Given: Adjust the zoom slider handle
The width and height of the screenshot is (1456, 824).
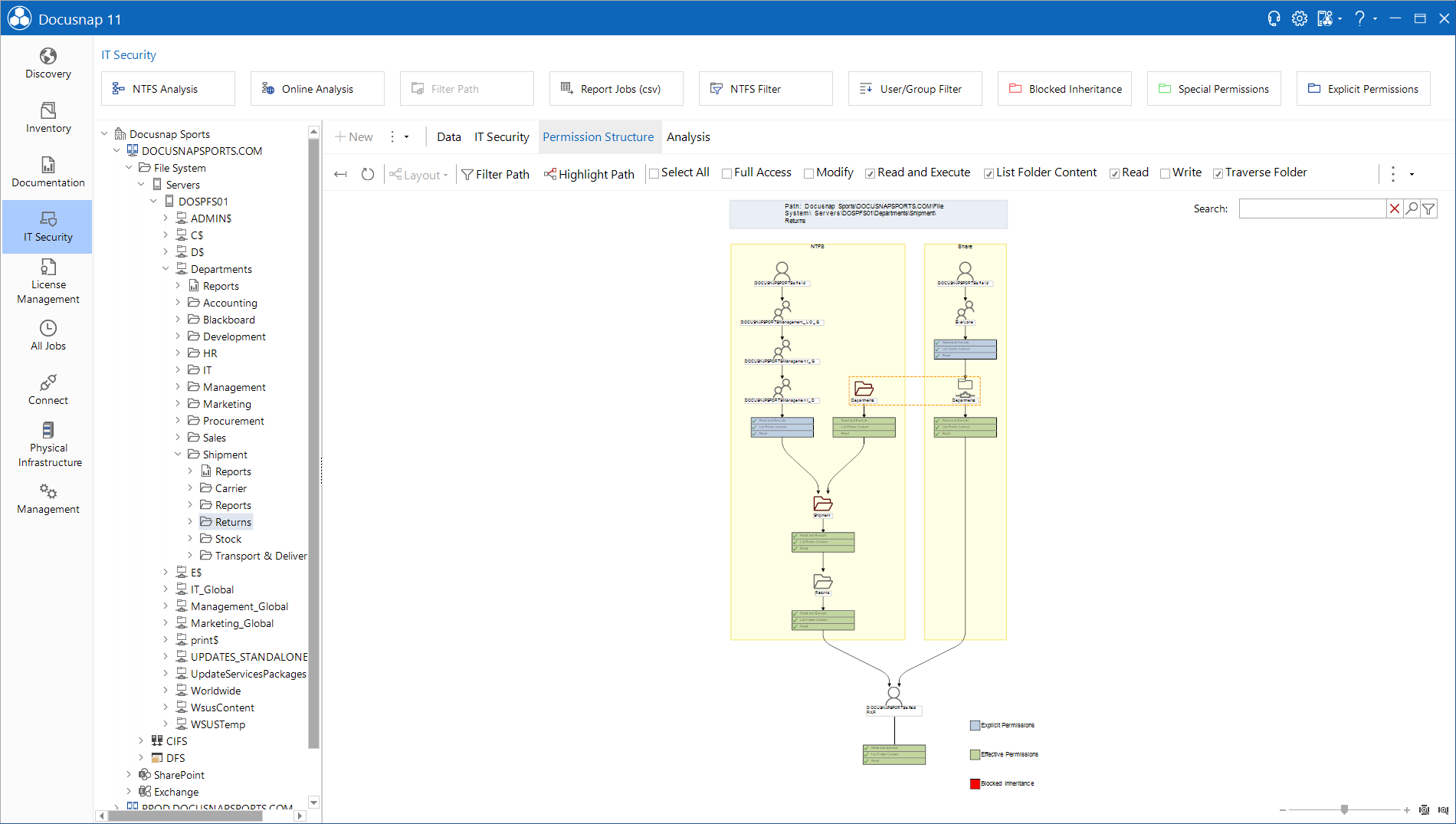Looking at the screenshot, I should click(x=1344, y=809).
